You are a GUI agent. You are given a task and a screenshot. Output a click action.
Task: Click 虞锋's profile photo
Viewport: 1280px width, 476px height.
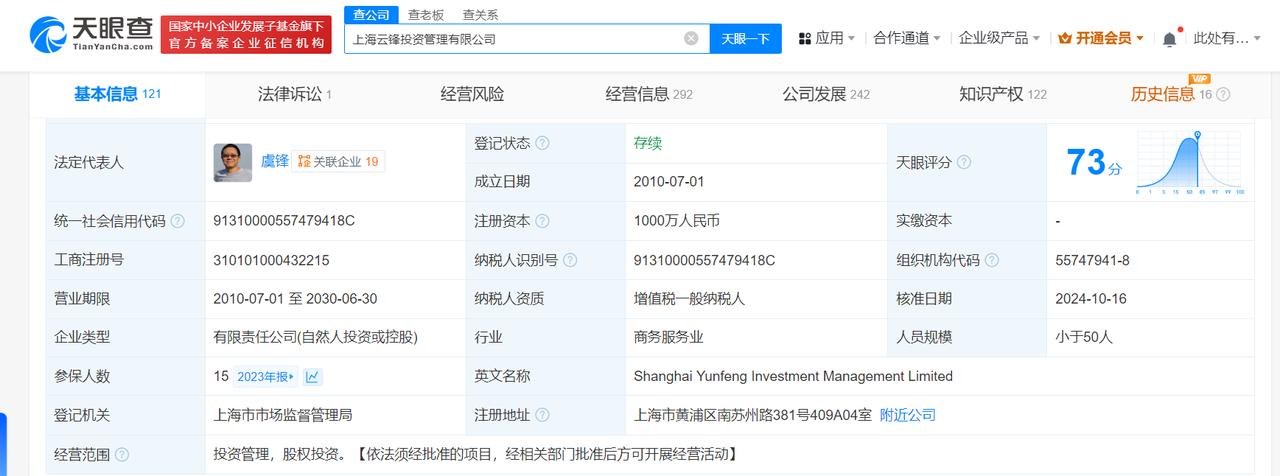pos(233,162)
